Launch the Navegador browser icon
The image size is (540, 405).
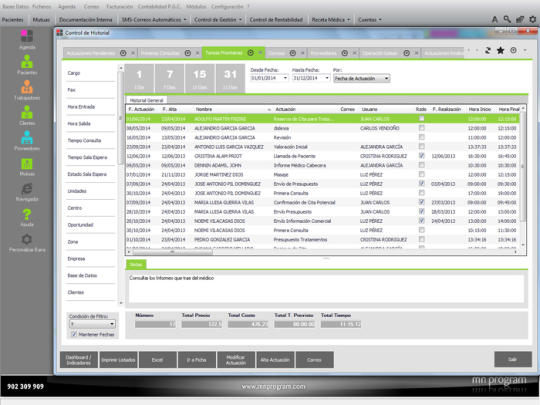27,189
